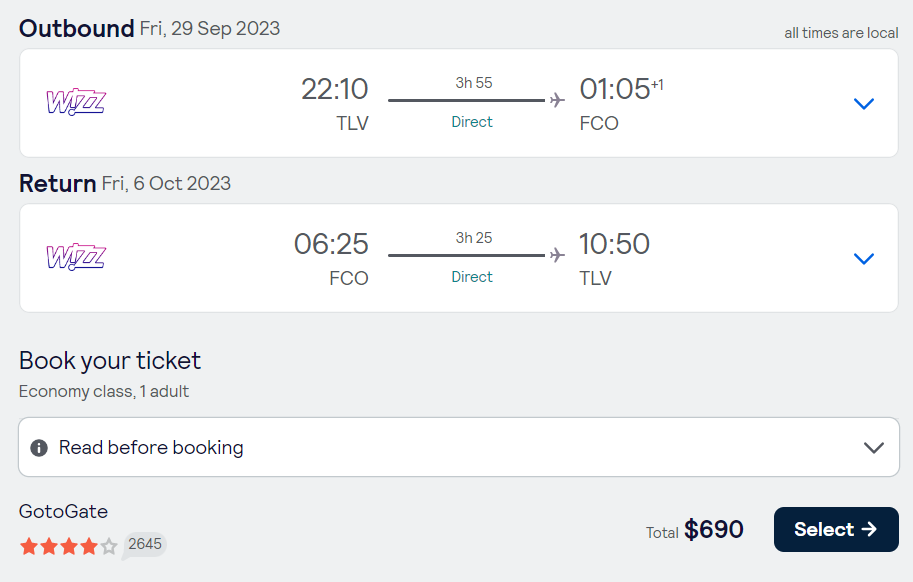The width and height of the screenshot is (913, 582).
Task: Click the outbound airplane icon
Action: tap(557, 100)
